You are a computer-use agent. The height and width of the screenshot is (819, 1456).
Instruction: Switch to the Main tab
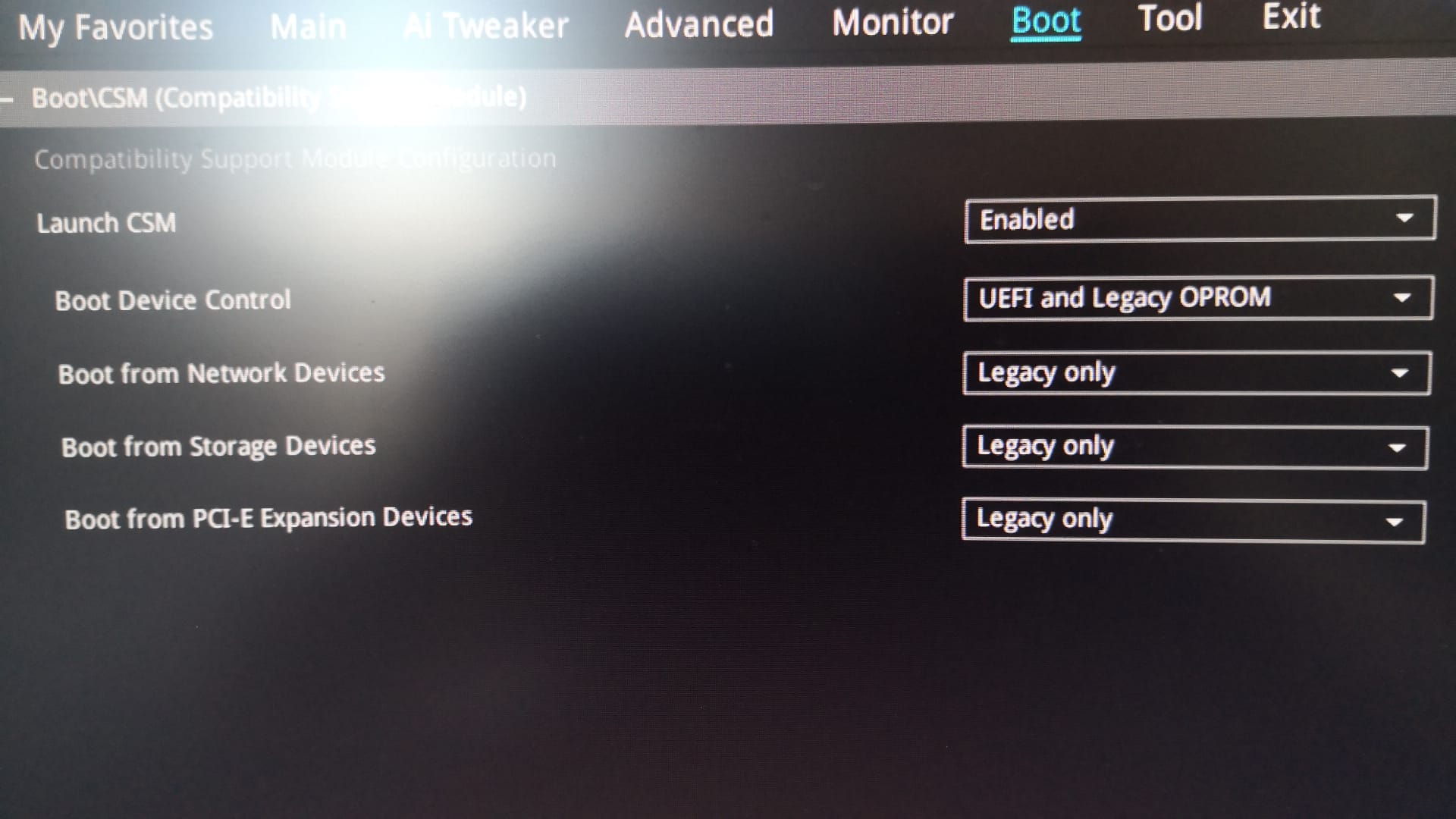coord(308,27)
